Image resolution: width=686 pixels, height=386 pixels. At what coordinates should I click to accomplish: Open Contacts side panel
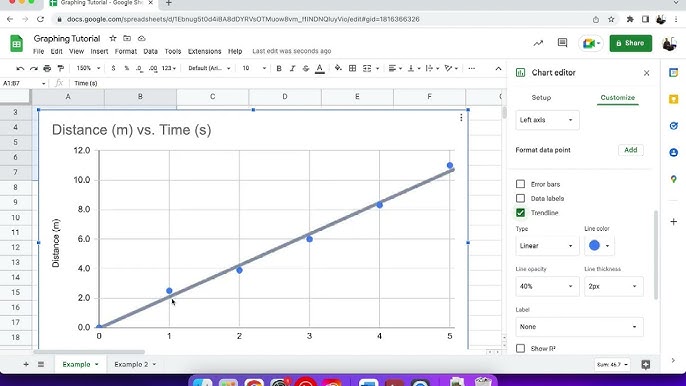673,152
